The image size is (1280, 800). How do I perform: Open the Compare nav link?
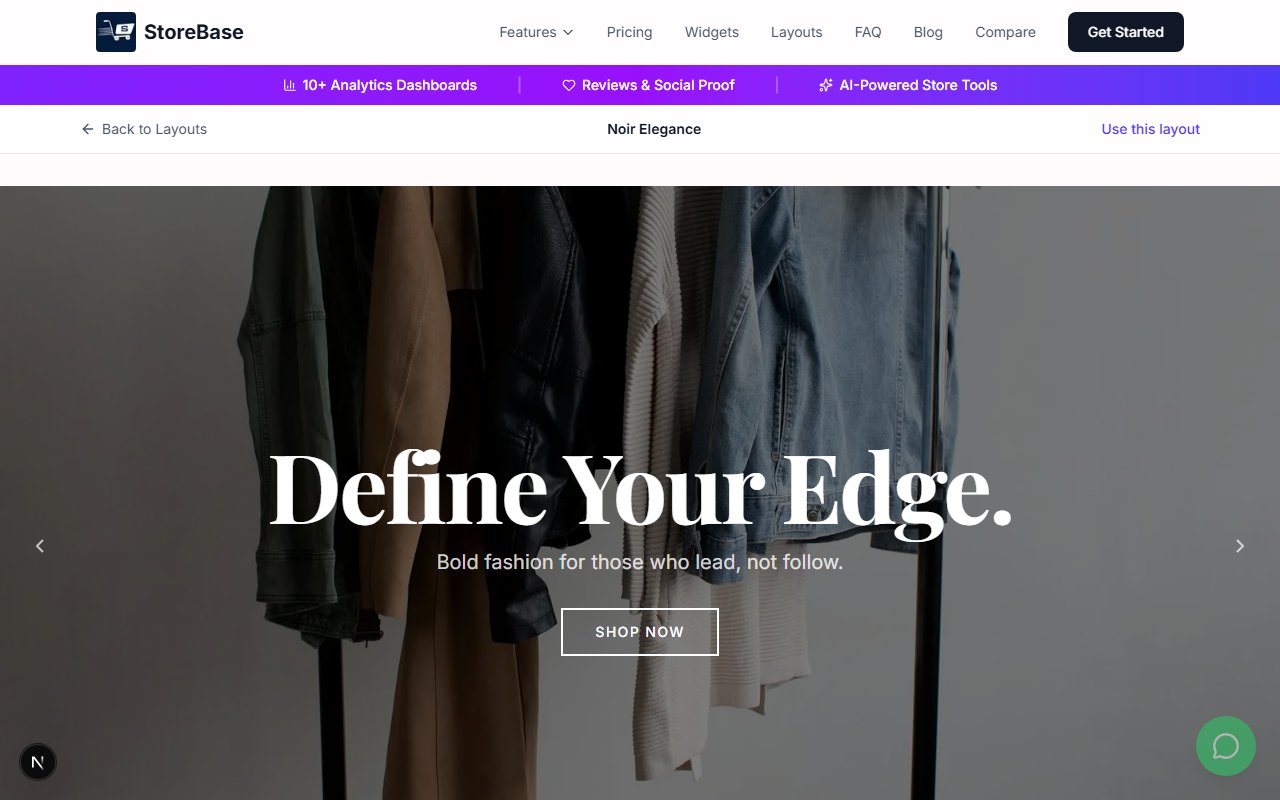click(1005, 32)
